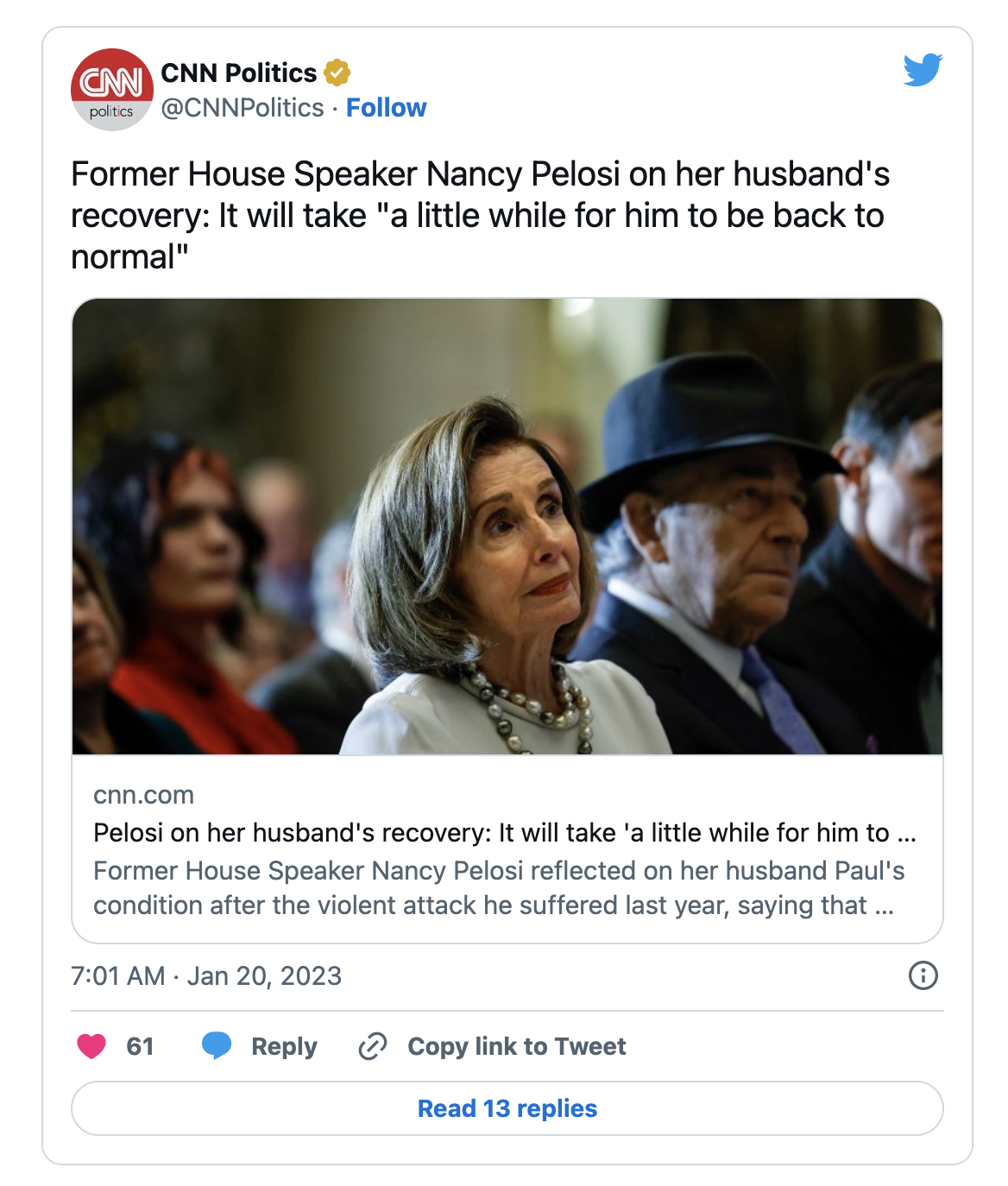Open the article preview photo

(x=507, y=527)
